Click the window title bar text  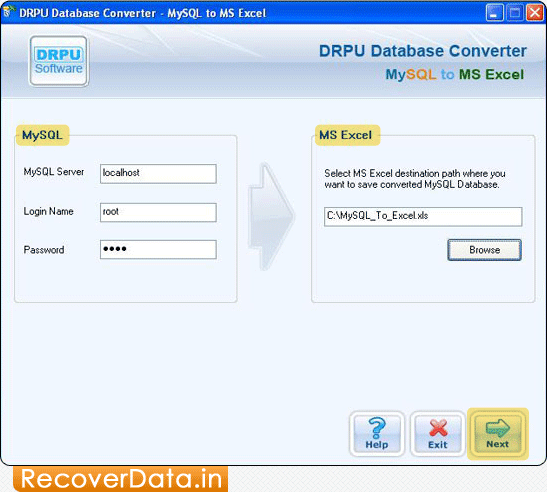click(x=142, y=13)
